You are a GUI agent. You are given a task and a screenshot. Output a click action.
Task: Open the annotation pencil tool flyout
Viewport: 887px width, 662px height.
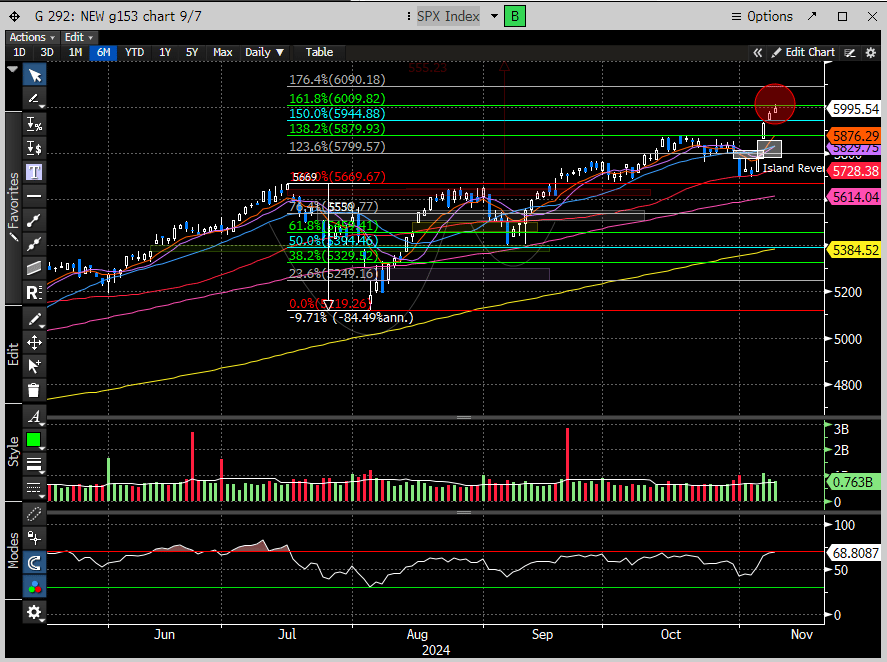point(35,100)
